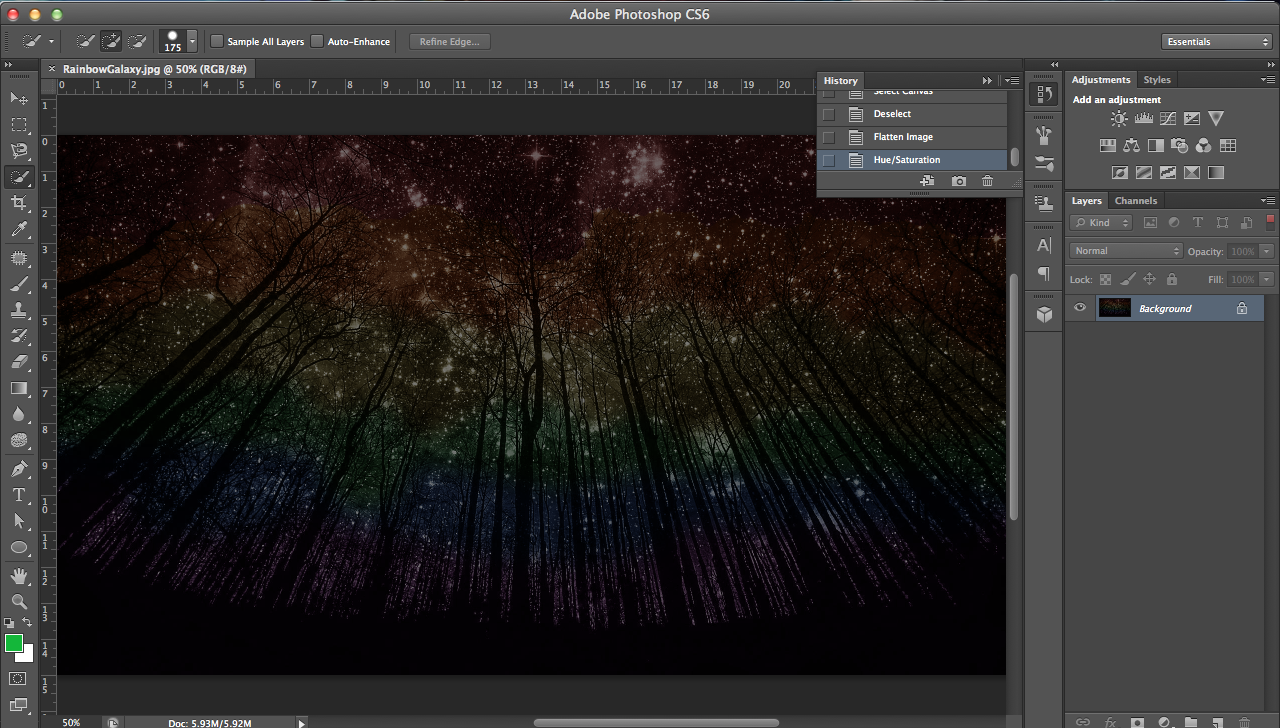Create new document from current state
The width and height of the screenshot is (1280, 728).
[928, 181]
